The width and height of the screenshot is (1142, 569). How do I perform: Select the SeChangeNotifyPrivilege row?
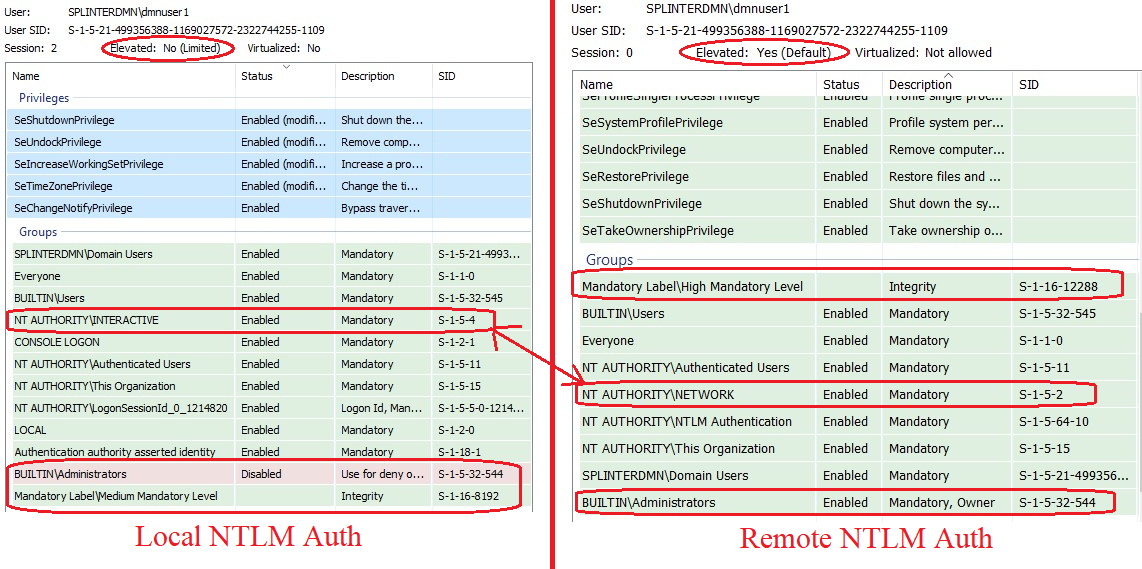tap(73, 208)
